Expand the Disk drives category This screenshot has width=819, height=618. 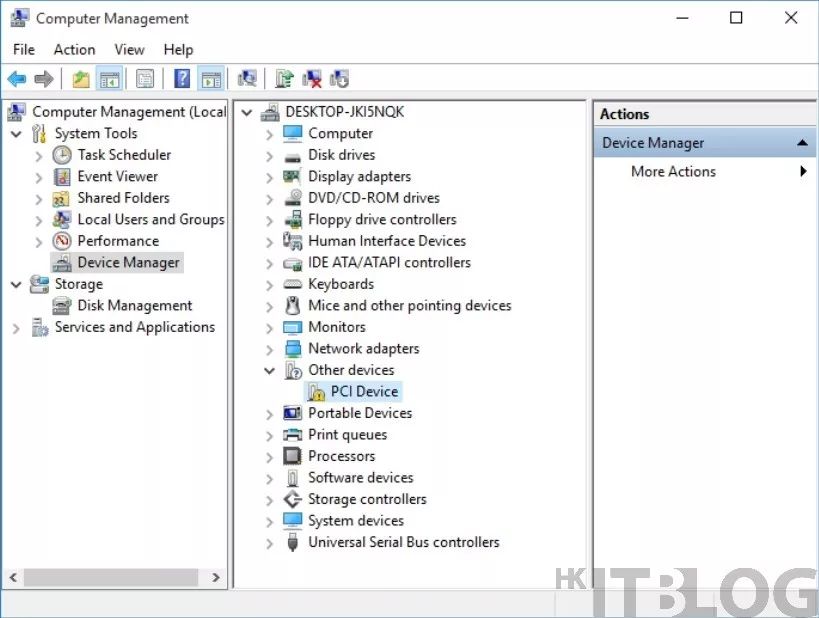coord(269,156)
